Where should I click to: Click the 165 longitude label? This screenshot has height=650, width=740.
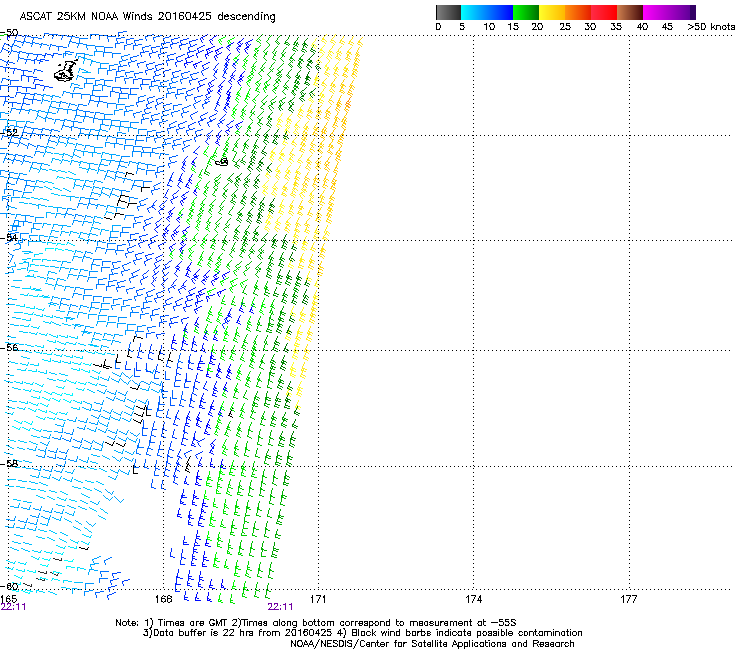pos(8,599)
